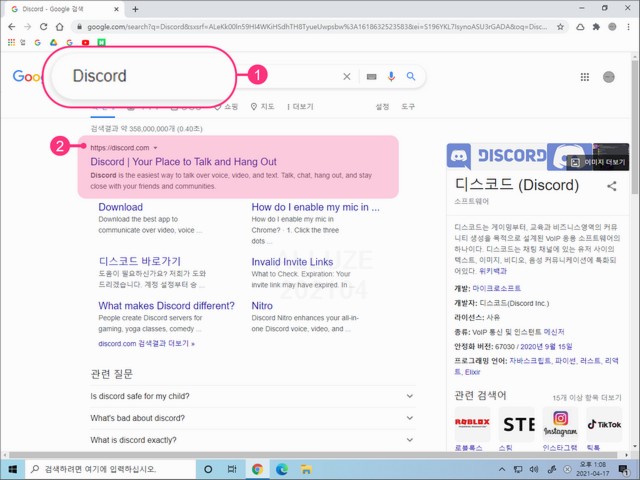Clear the search box with the X
Image resolution: width=640 pixels, height=480 pixels.
347,76
